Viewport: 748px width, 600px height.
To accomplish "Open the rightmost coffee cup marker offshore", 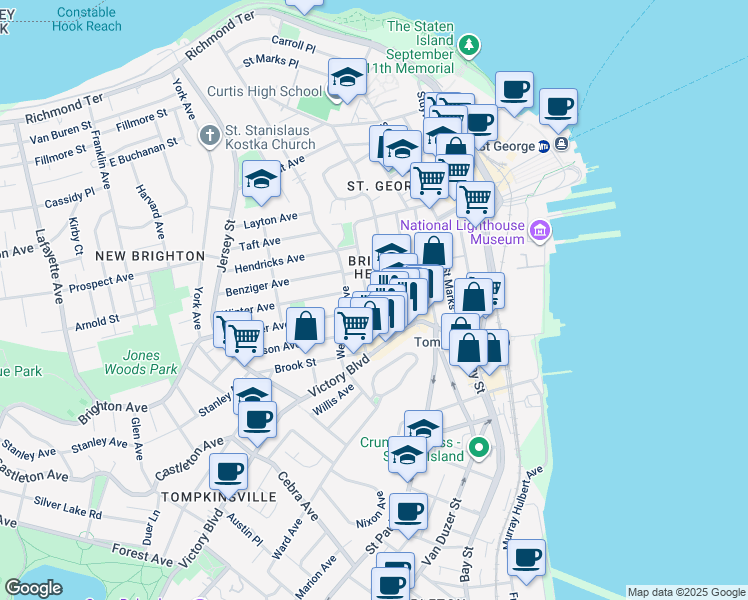I will pos(557,107).
